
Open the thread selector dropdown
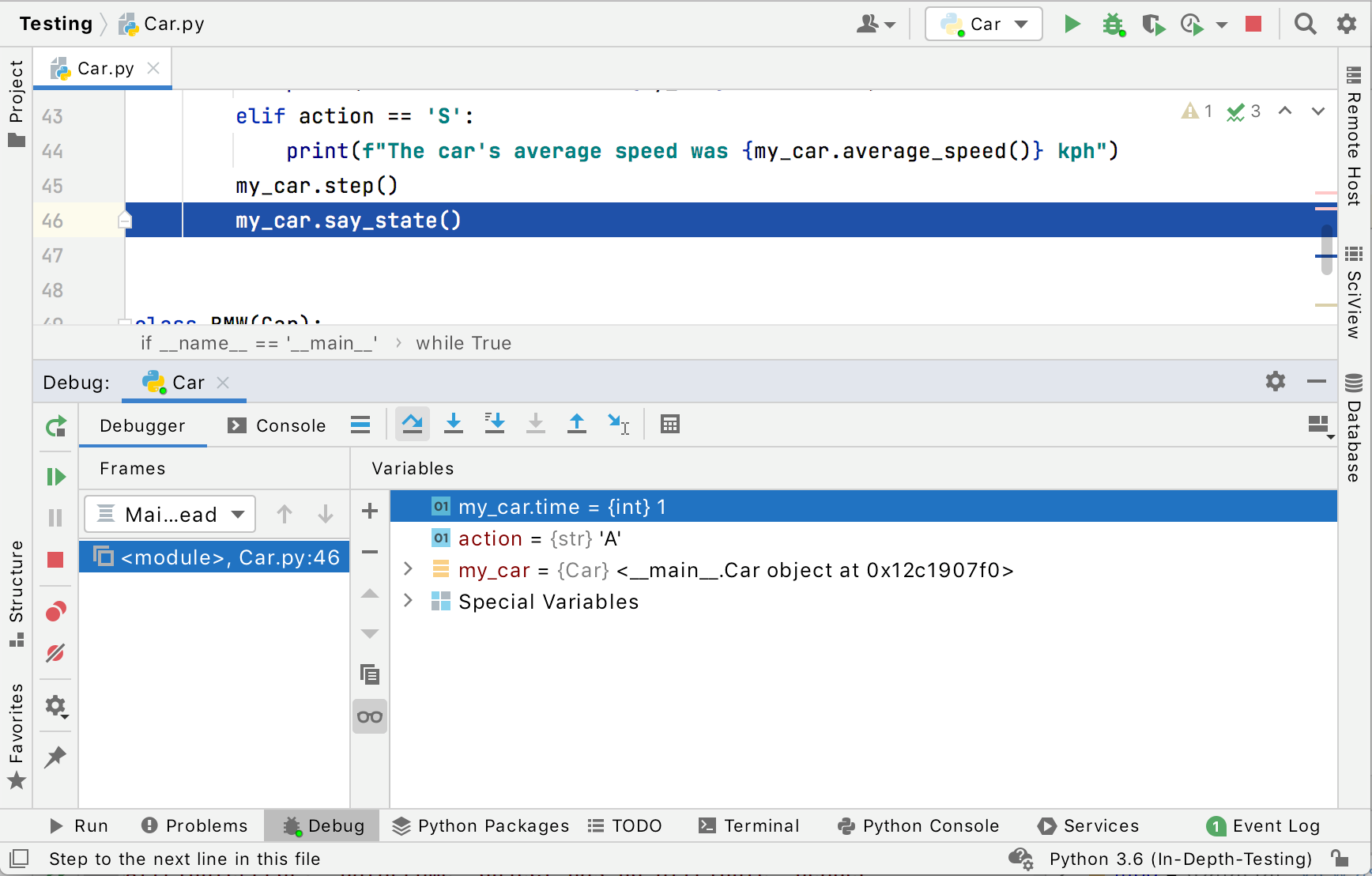[x=170, y=515]
